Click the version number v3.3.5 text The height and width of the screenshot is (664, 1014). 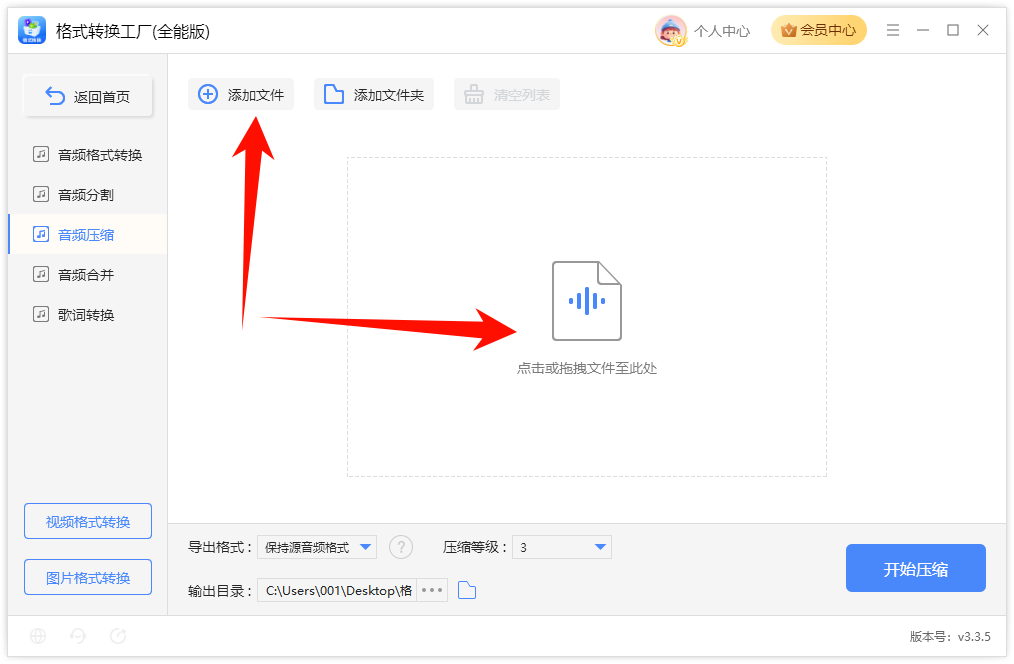point(974,637)
